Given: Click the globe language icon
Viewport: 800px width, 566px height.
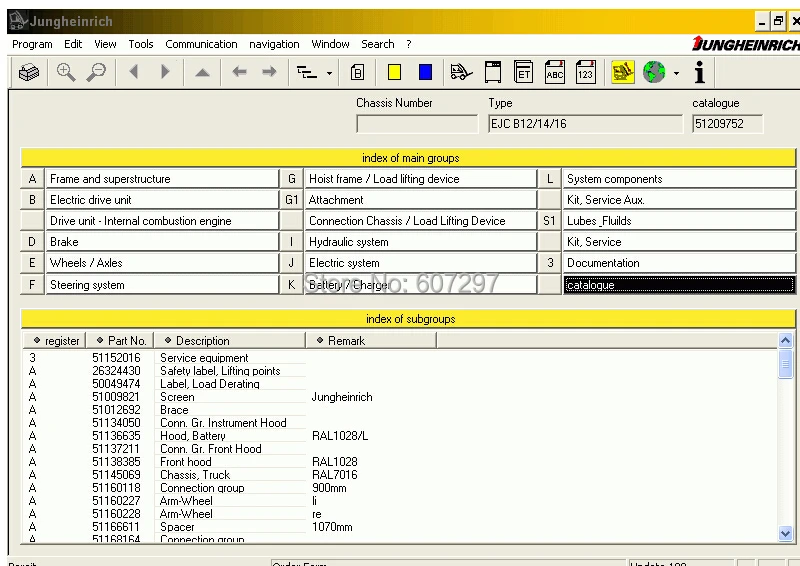Looking at the screenshot, I should 654,72.
